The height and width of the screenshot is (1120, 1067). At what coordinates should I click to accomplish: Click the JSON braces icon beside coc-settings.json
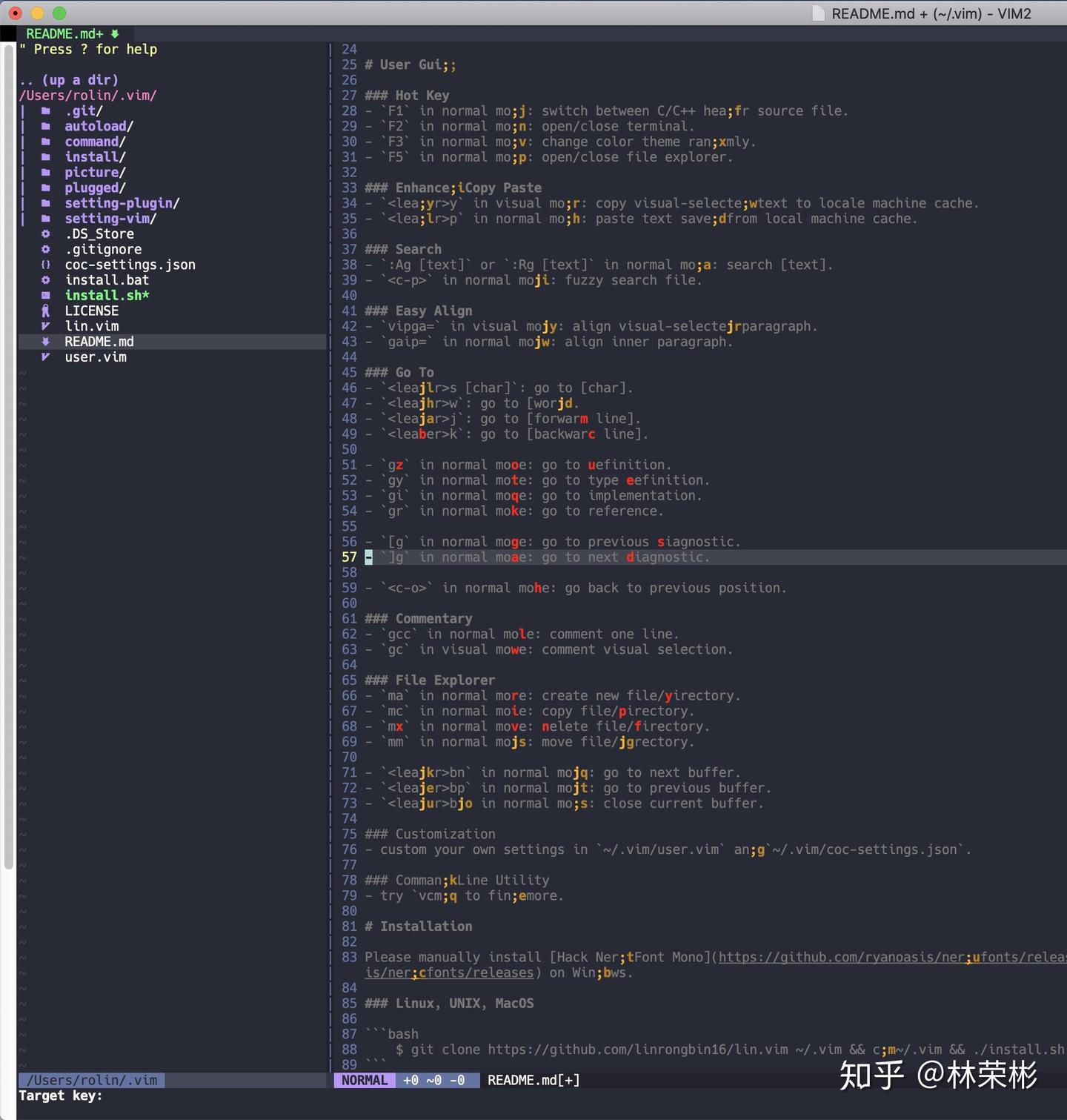pyautogui.click(x=46, y=265)
